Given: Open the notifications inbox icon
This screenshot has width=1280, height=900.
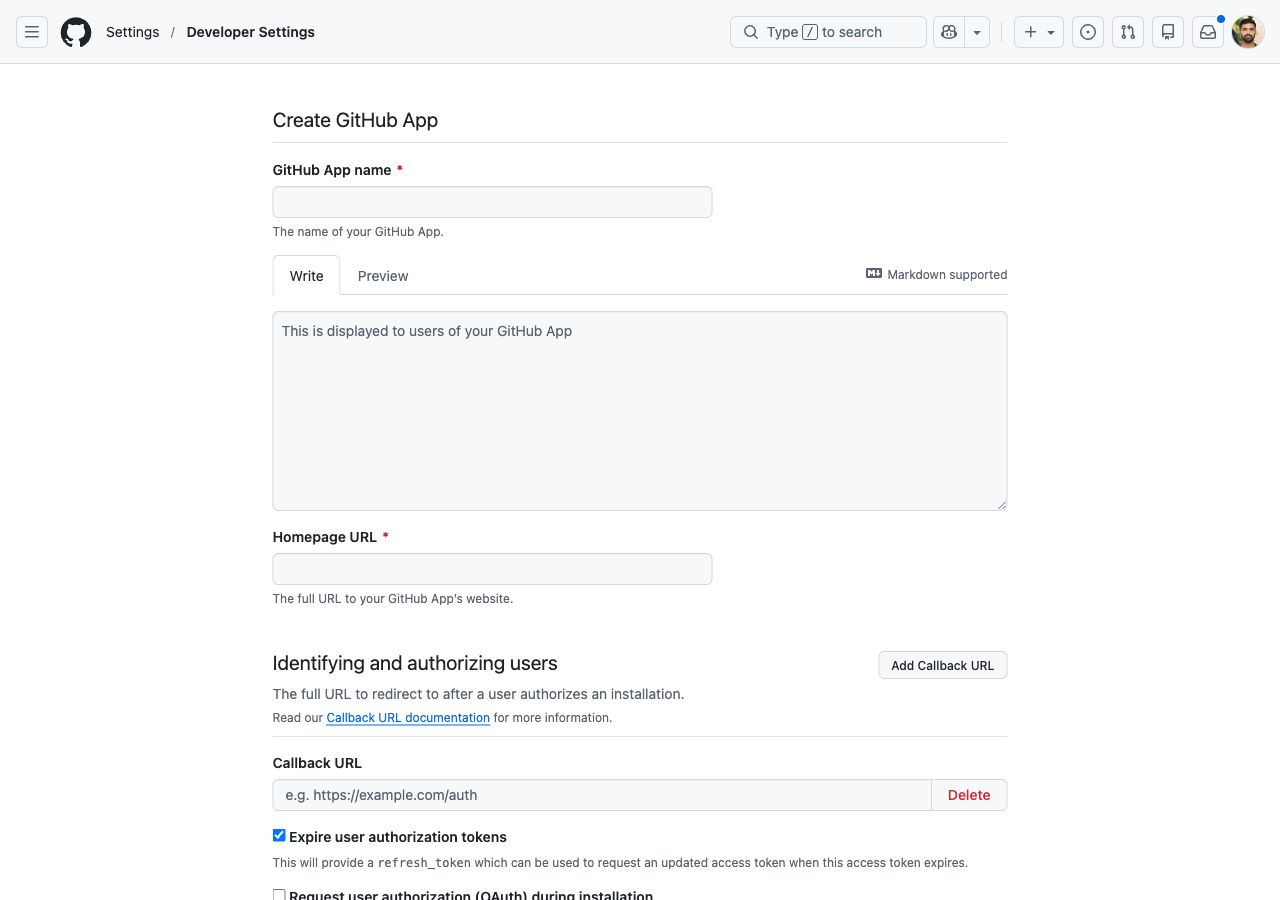Looking at the screenshot, I should (1208, 32).
